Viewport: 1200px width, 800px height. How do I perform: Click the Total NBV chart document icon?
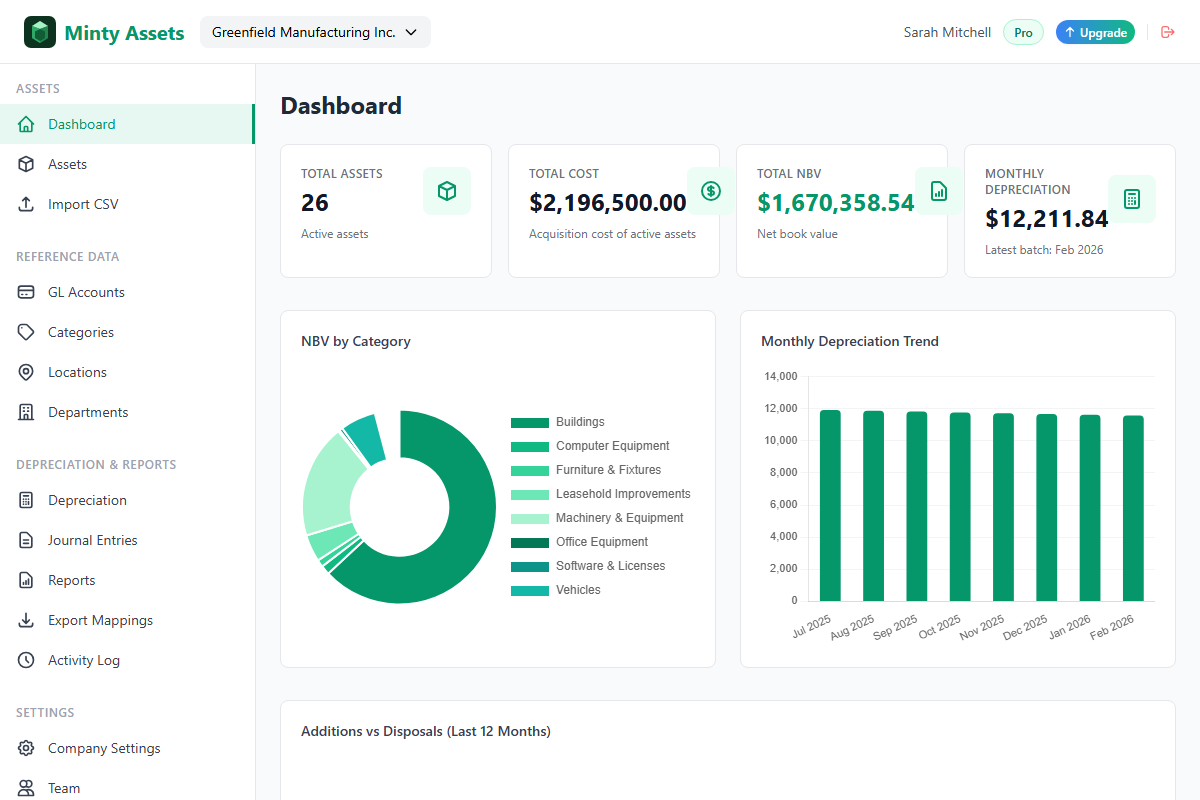tap(939, 191)
